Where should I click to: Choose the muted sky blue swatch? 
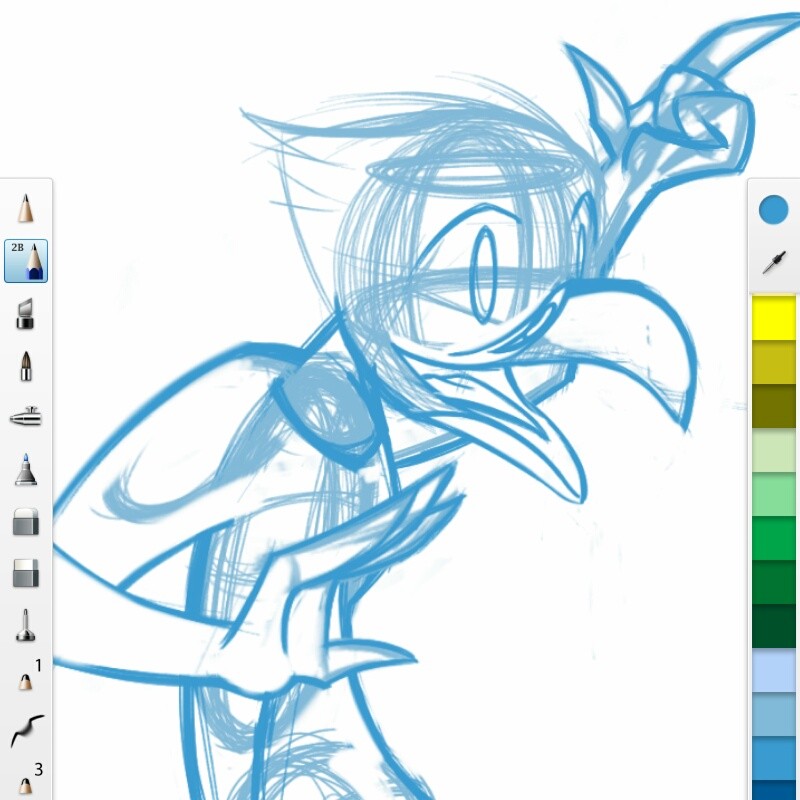coord(773,714)
